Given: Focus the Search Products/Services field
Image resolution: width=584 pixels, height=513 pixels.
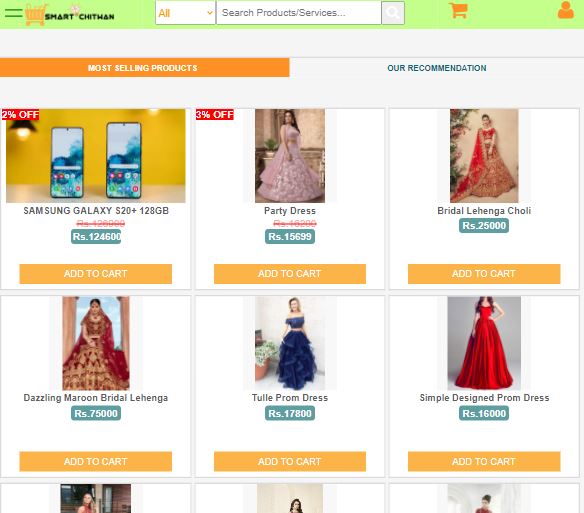Looking at the screenshot, I should coord(299,13).
